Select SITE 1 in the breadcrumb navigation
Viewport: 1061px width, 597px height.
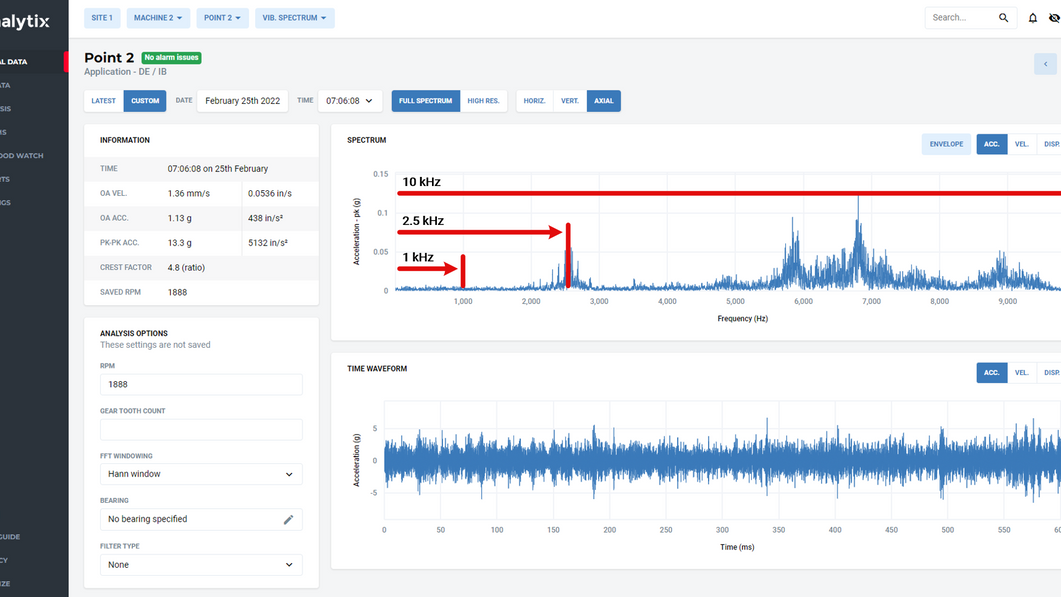coord(101,17)
